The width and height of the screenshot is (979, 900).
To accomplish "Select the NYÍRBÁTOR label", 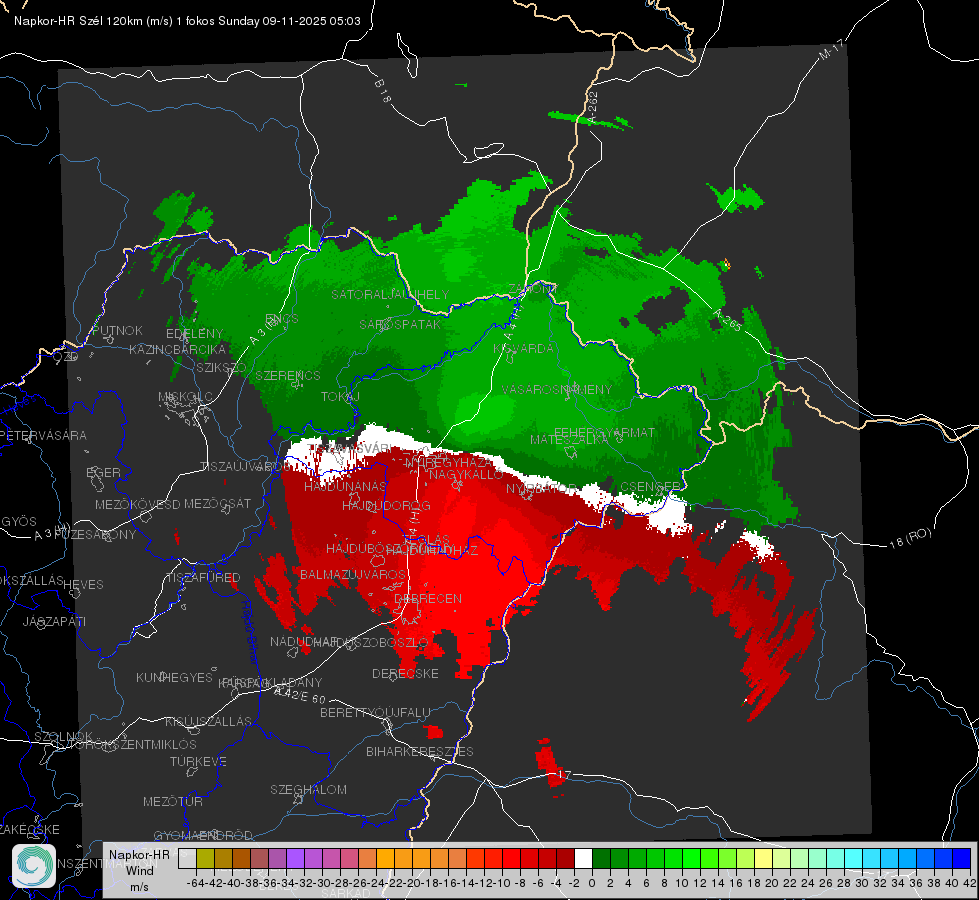I will pos(541,488).
